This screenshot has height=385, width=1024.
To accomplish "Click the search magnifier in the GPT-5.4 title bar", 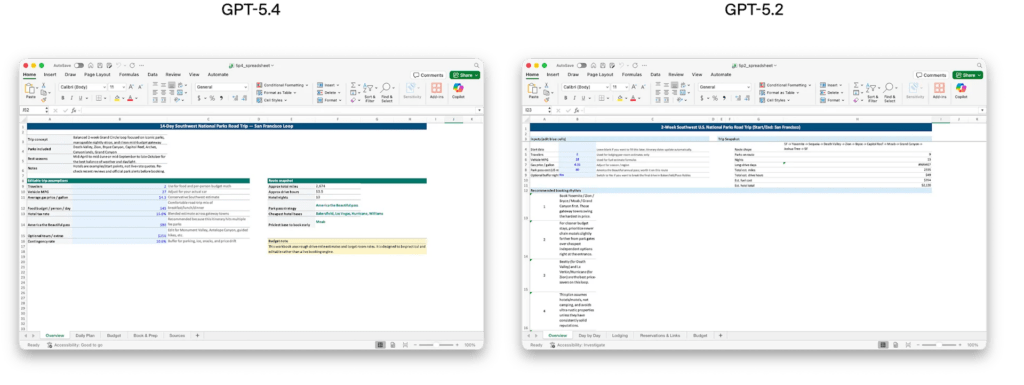I will tap(477, 65).
